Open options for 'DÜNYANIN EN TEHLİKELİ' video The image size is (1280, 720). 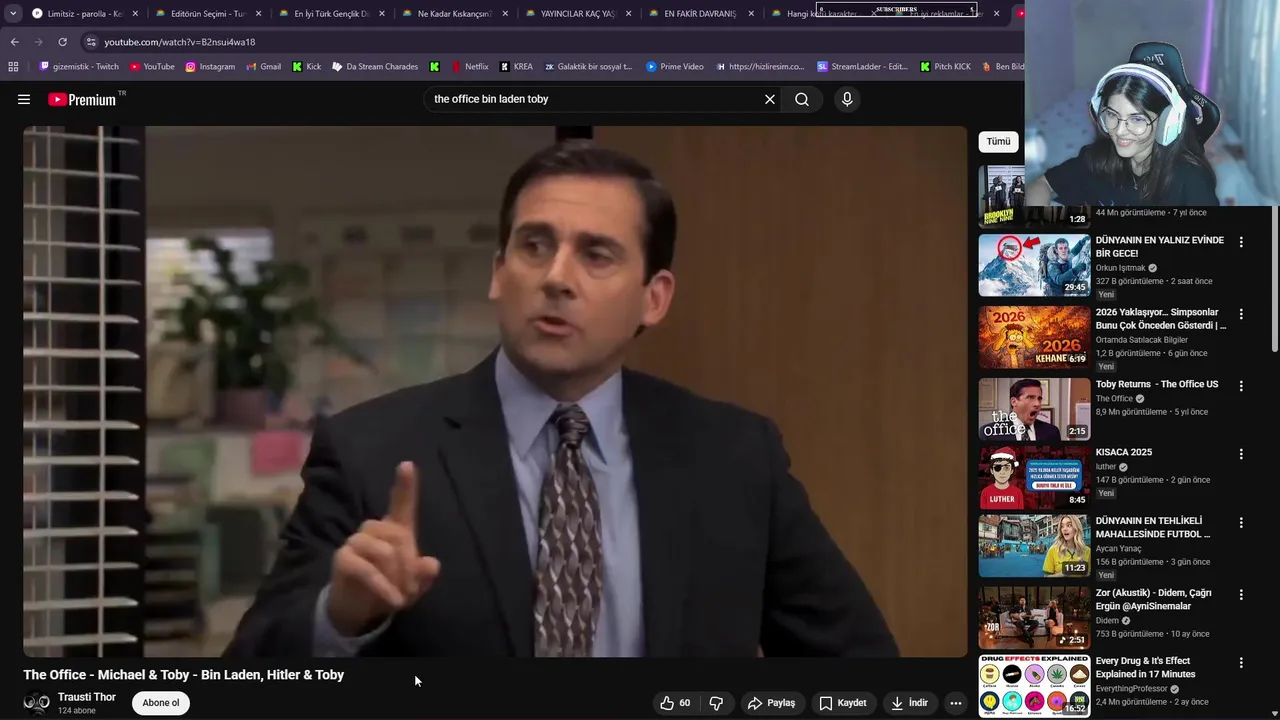click(x=1241, y=523)
